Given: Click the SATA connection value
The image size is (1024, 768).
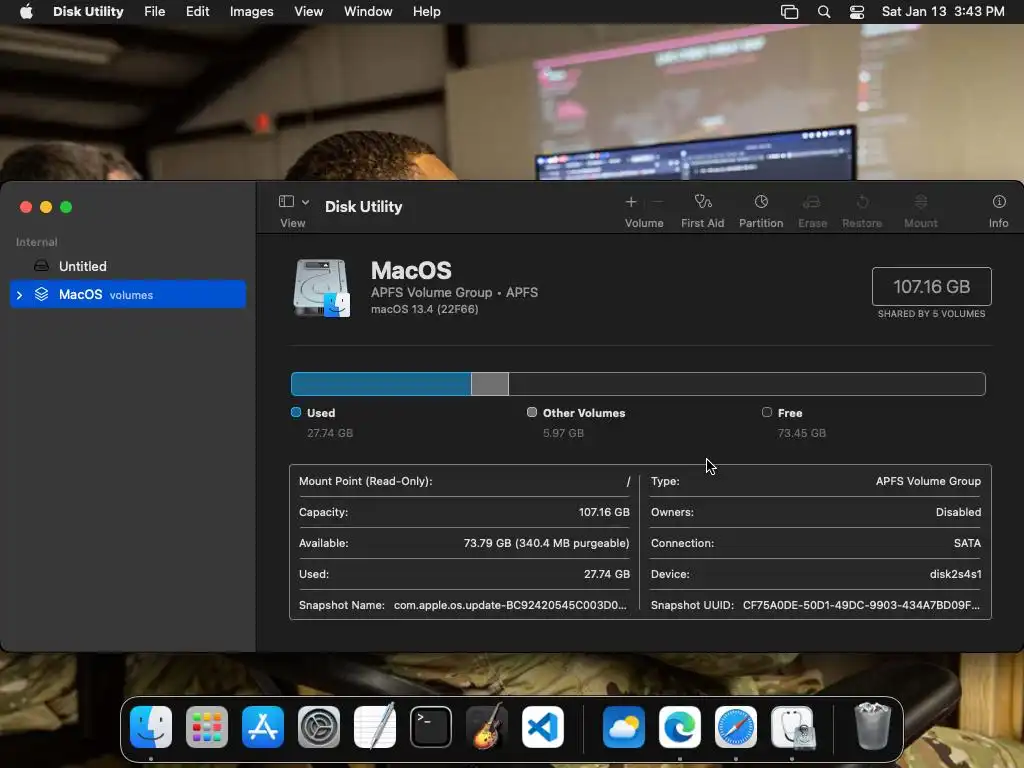Looking at the screenshot, I should [967, 543].
